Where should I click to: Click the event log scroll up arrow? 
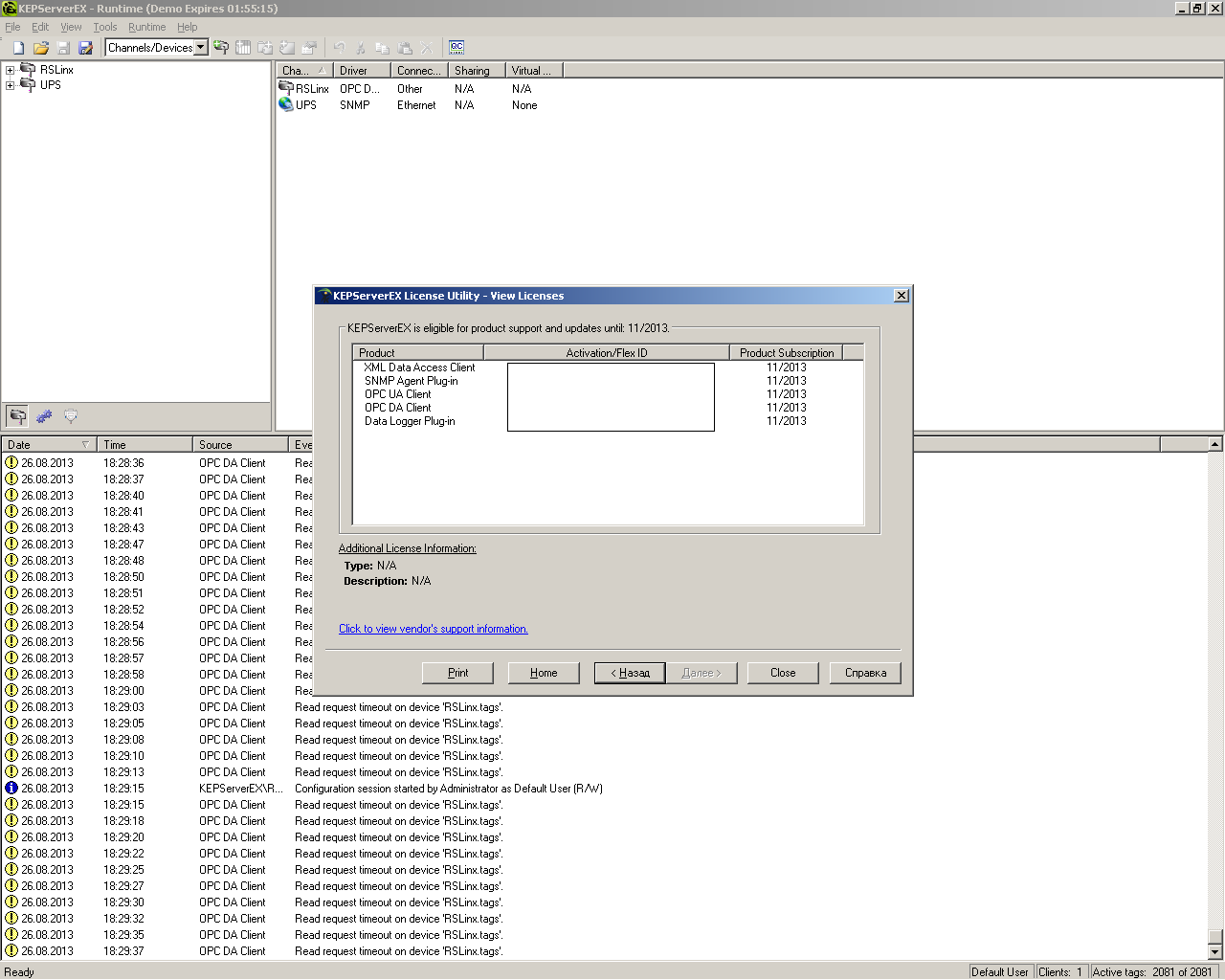point(1214,444)
